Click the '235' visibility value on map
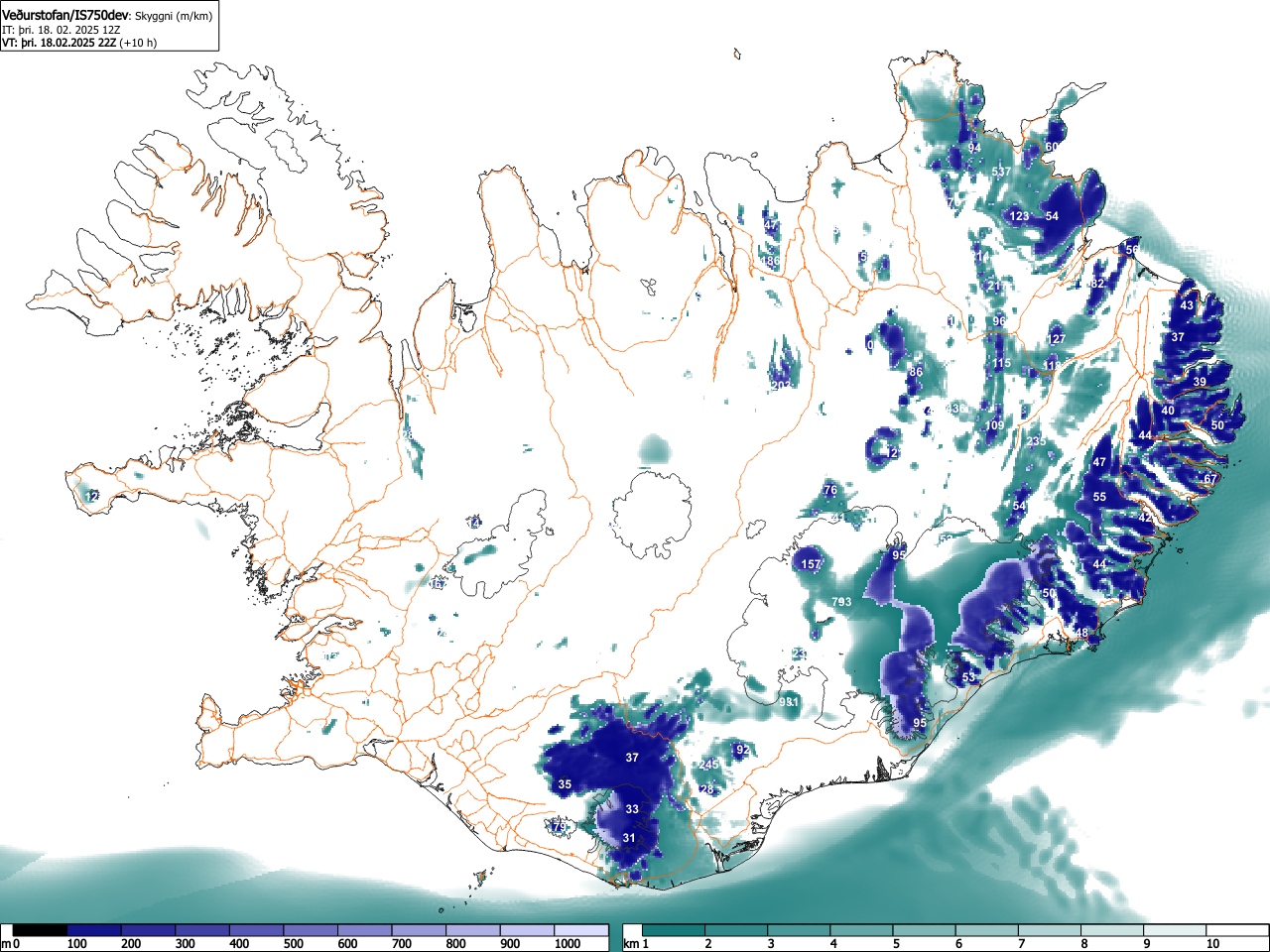Viewport: 1270px width, 952px height. pos(1037,441)
